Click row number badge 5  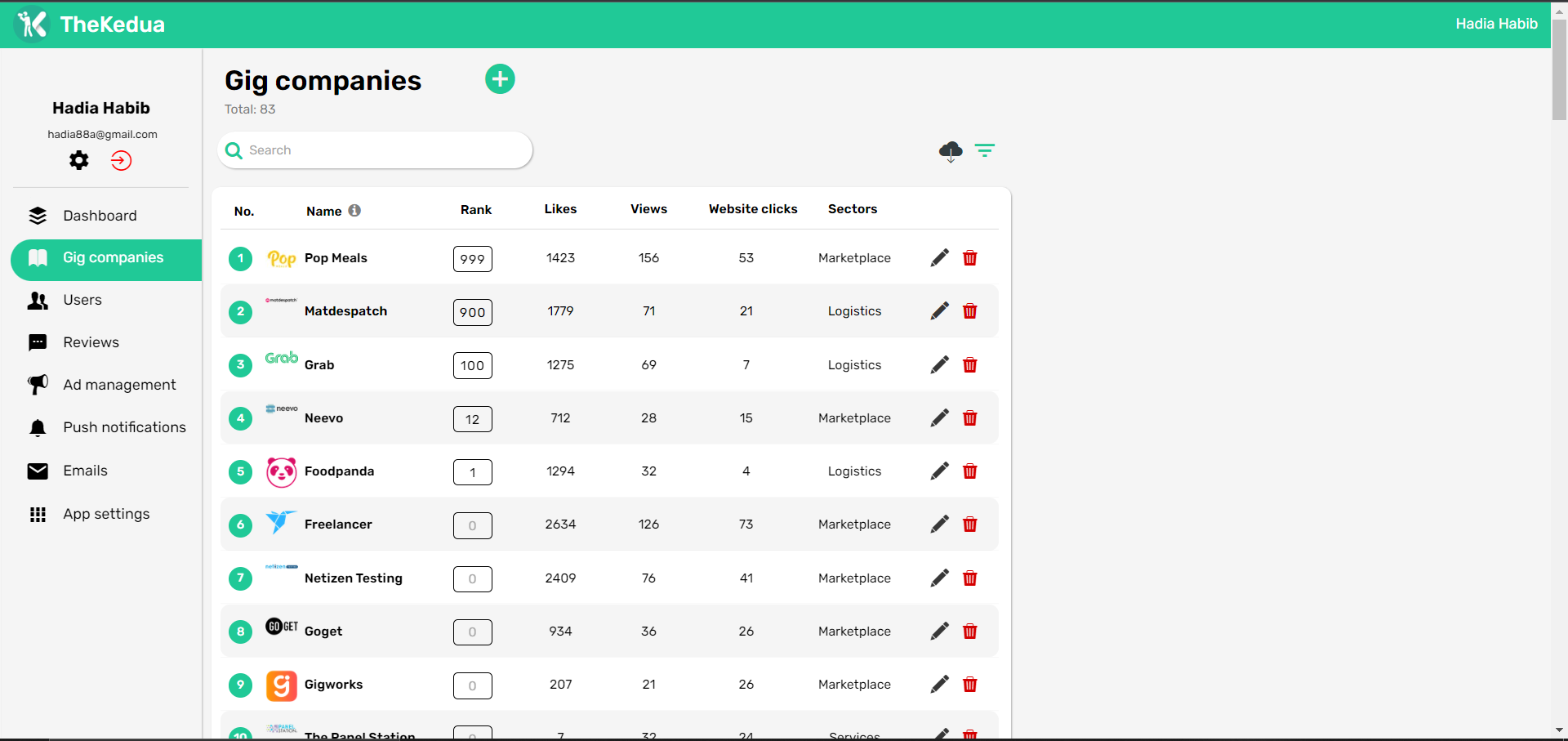click(x=240, y=471)
